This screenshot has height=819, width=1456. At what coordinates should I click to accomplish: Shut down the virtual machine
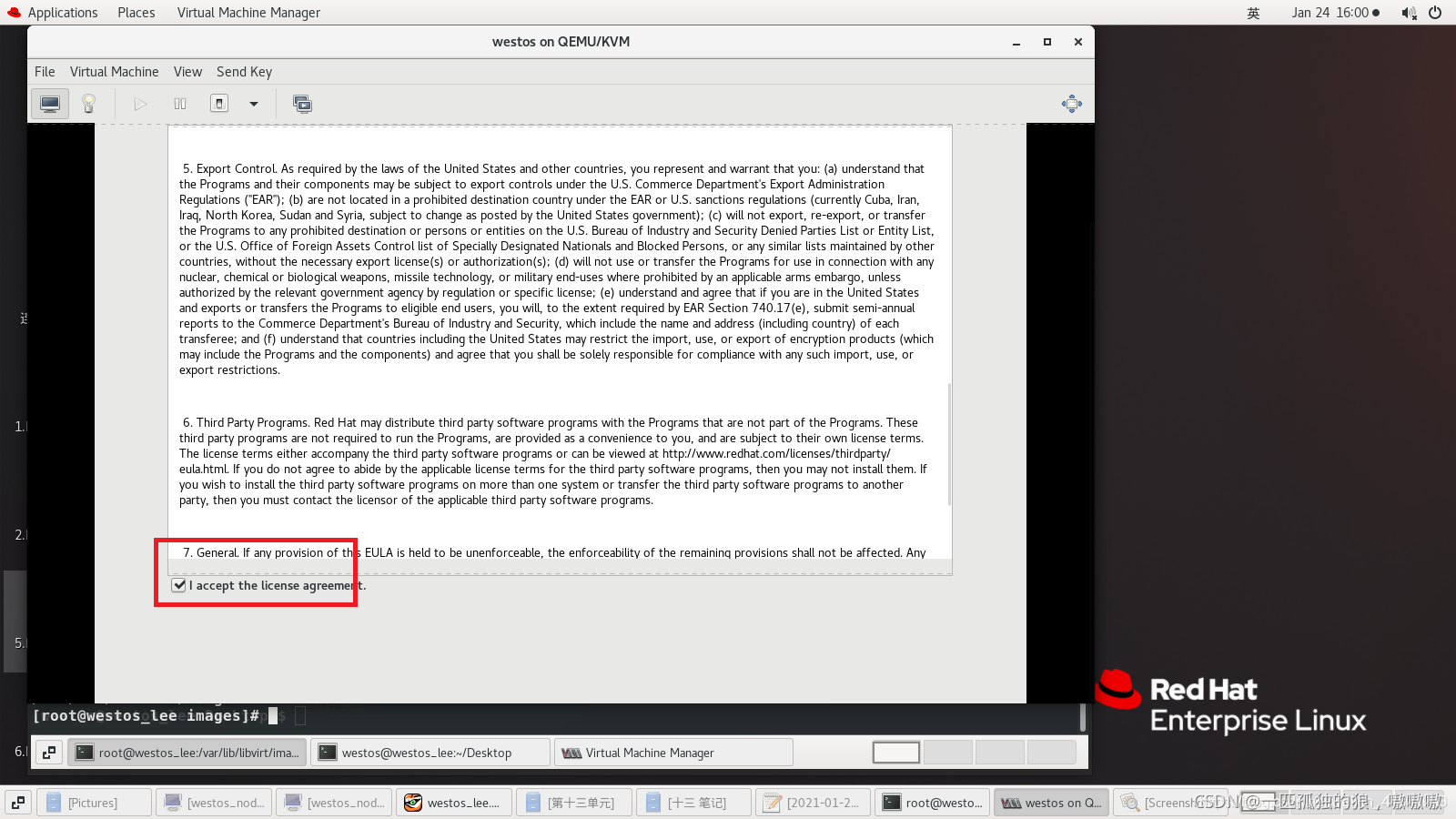tap(219, 104)
